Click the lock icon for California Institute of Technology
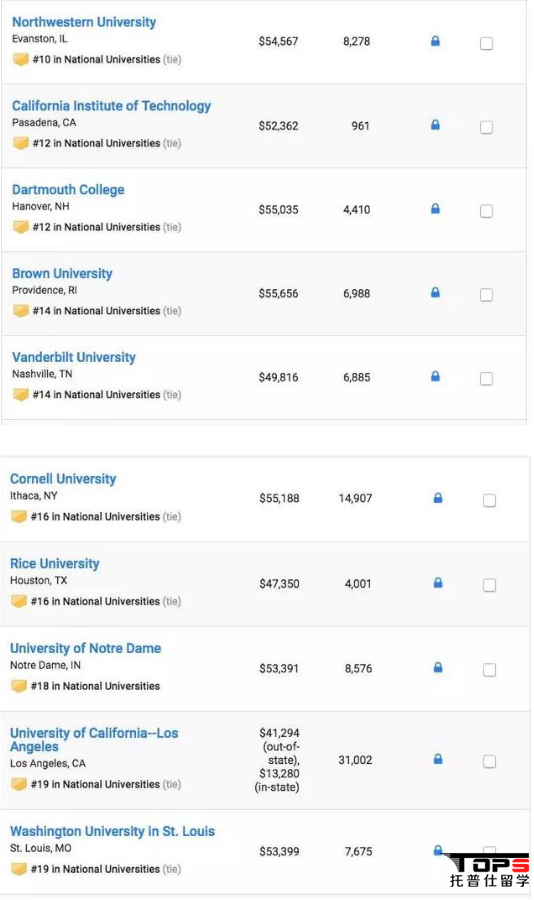 pyautogui.click(x=435, y=125)
